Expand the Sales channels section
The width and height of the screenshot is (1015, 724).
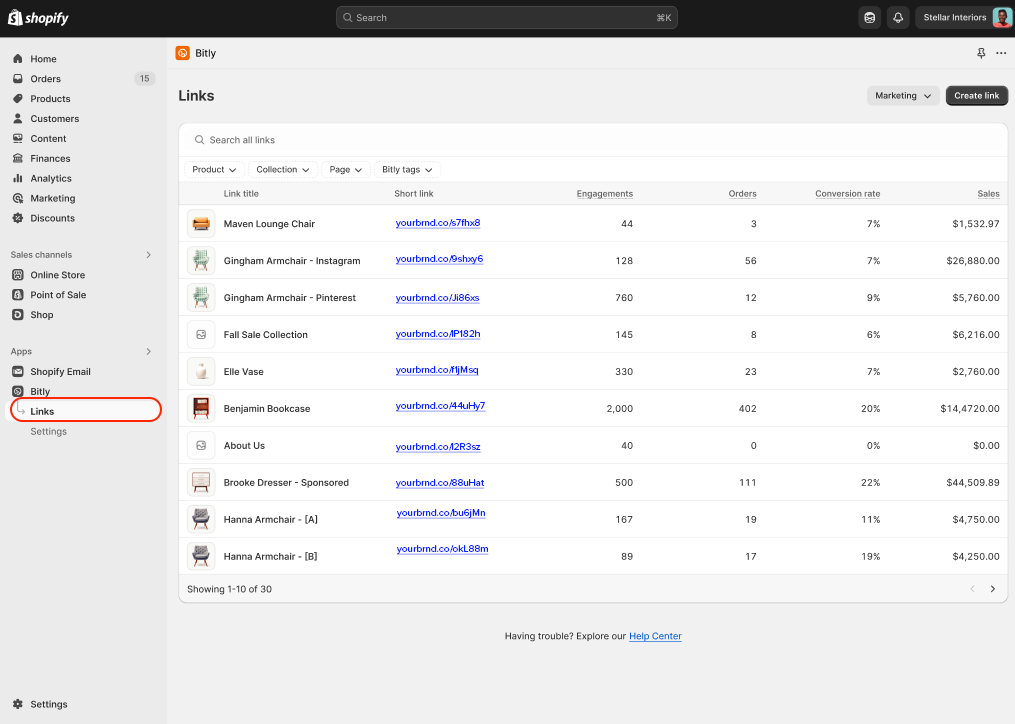pos(148,255)
